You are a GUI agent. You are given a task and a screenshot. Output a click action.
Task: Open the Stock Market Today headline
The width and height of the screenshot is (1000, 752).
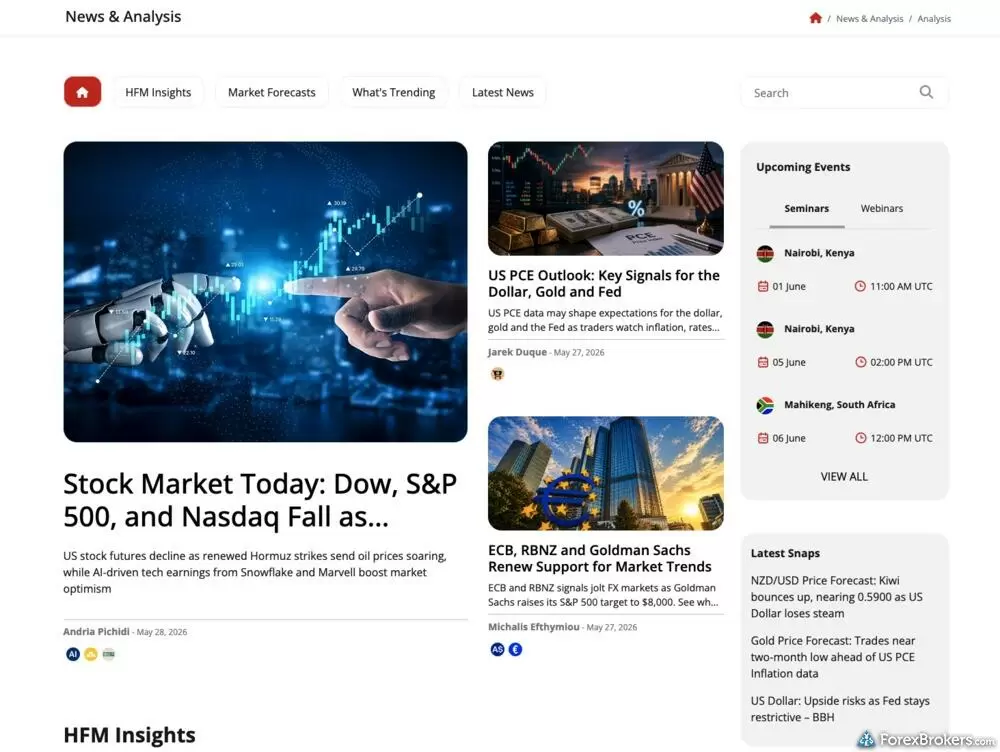click(x=260, y=500)
